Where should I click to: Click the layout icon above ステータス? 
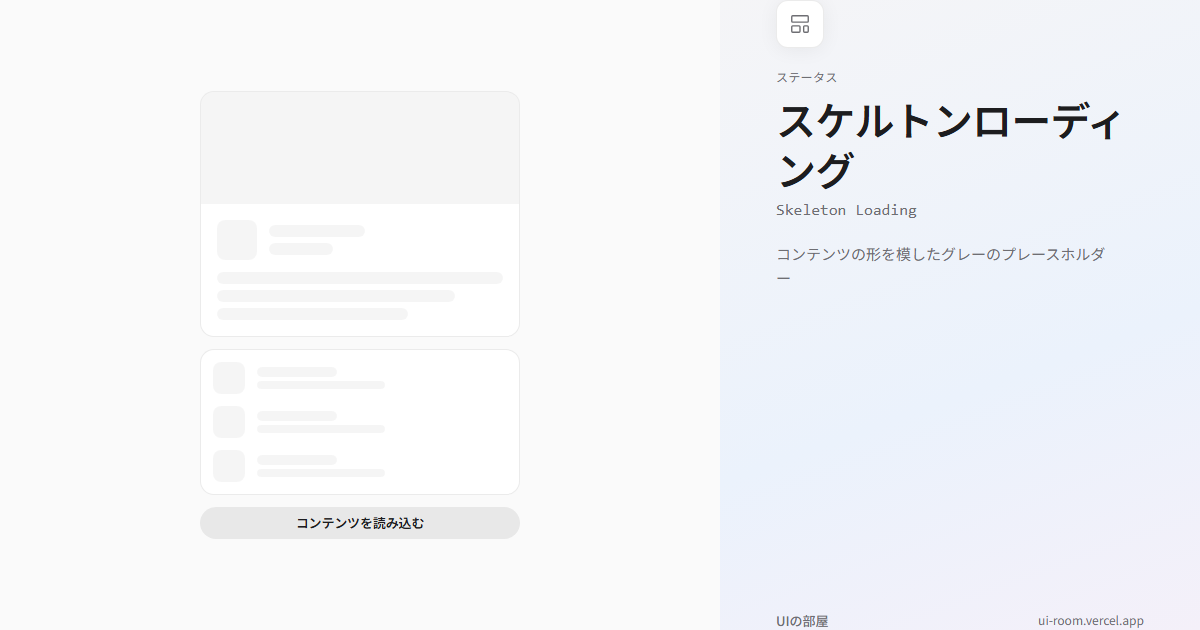[800, 24]
